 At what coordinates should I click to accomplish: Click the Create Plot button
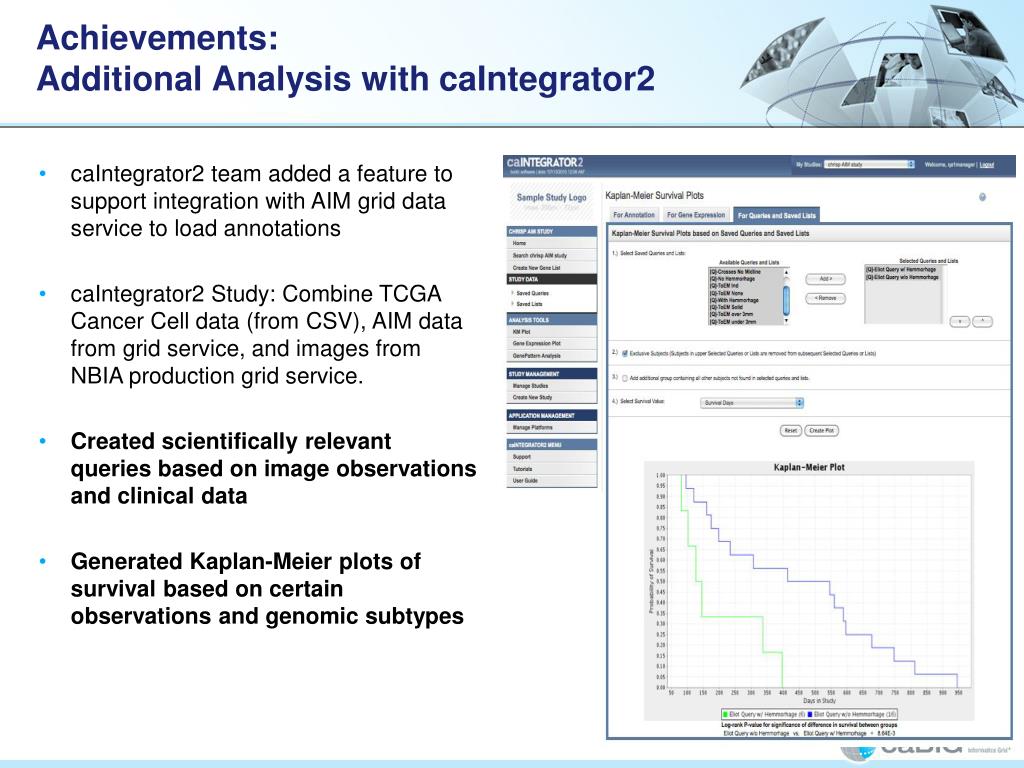822,430
